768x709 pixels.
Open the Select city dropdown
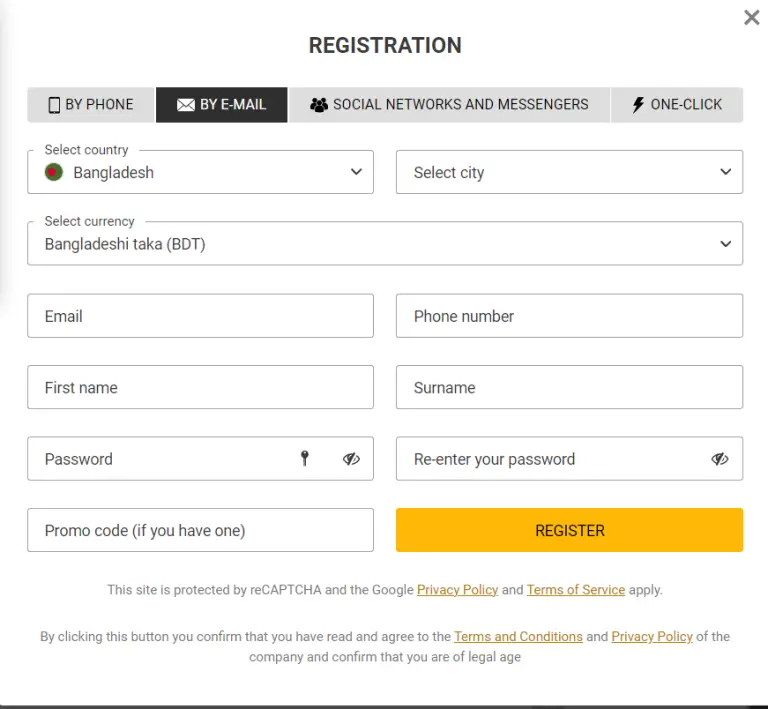[569, 172]
